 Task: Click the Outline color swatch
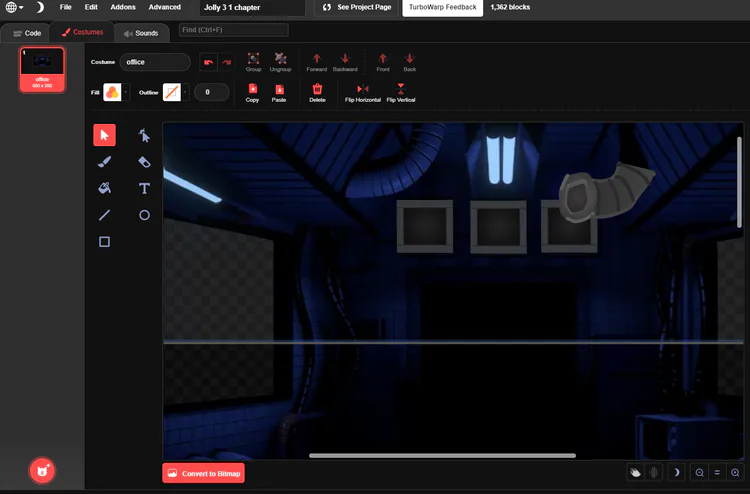point(172,92)
